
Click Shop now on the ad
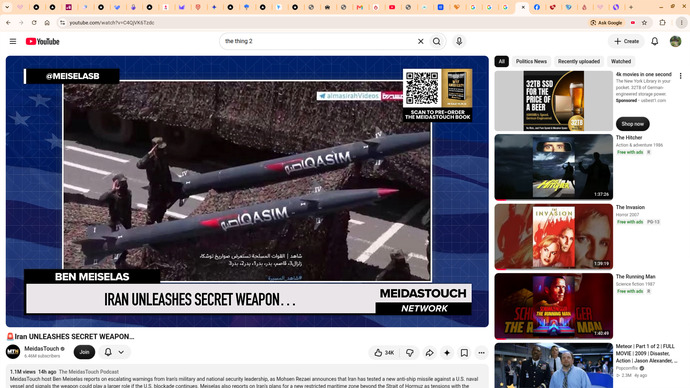[632, 124]
